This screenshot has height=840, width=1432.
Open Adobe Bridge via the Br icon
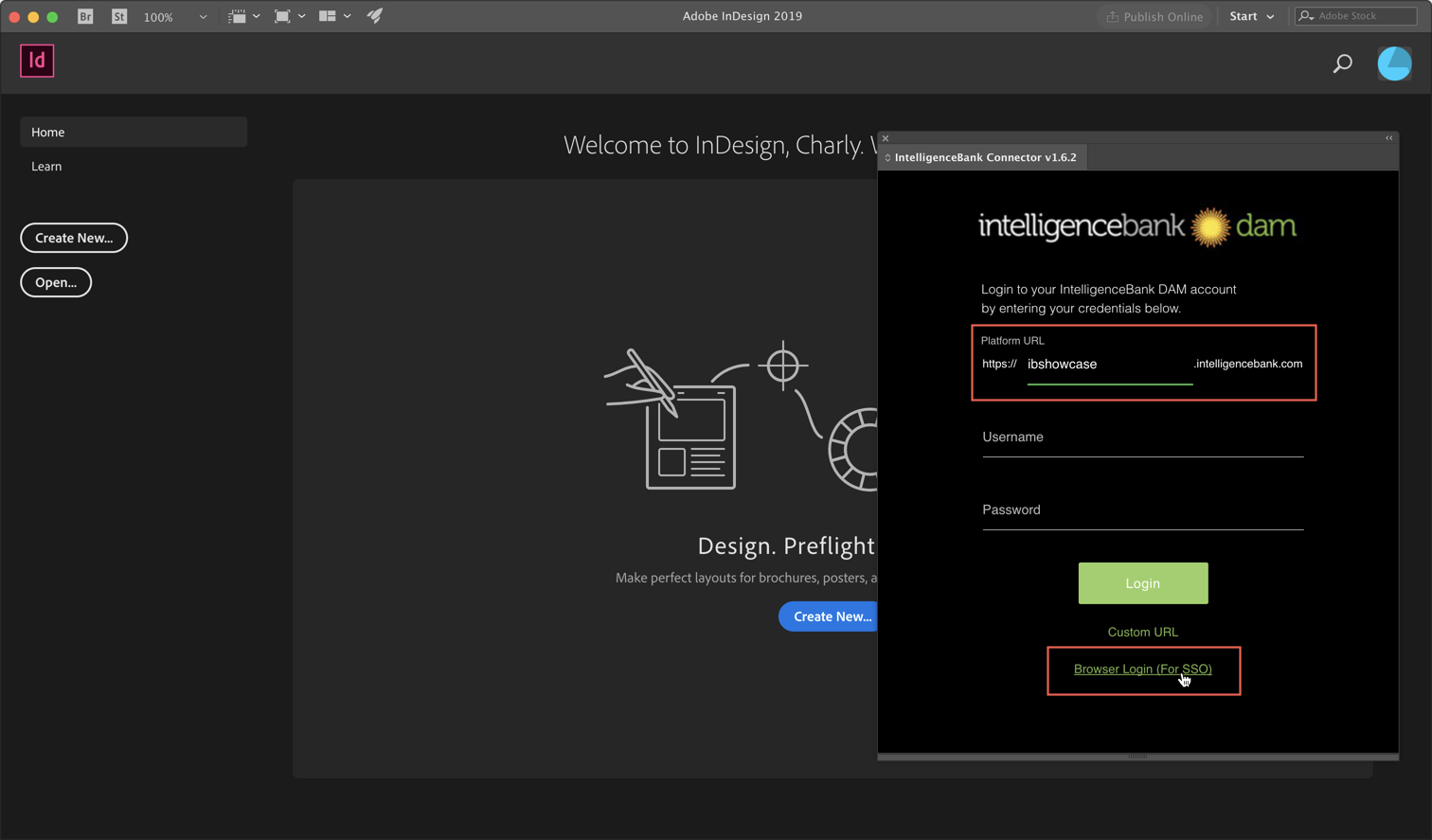[85, 16]
